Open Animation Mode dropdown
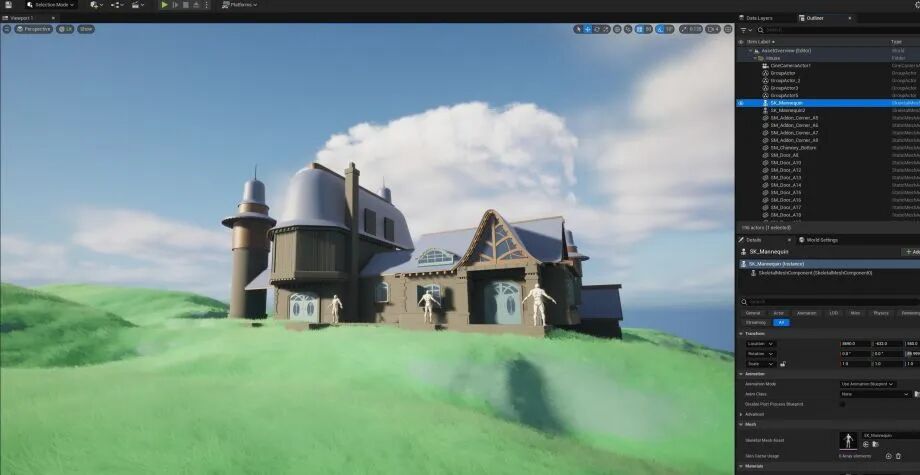The width and height of the screenshot is (920, 475). [x=867, y=384]
